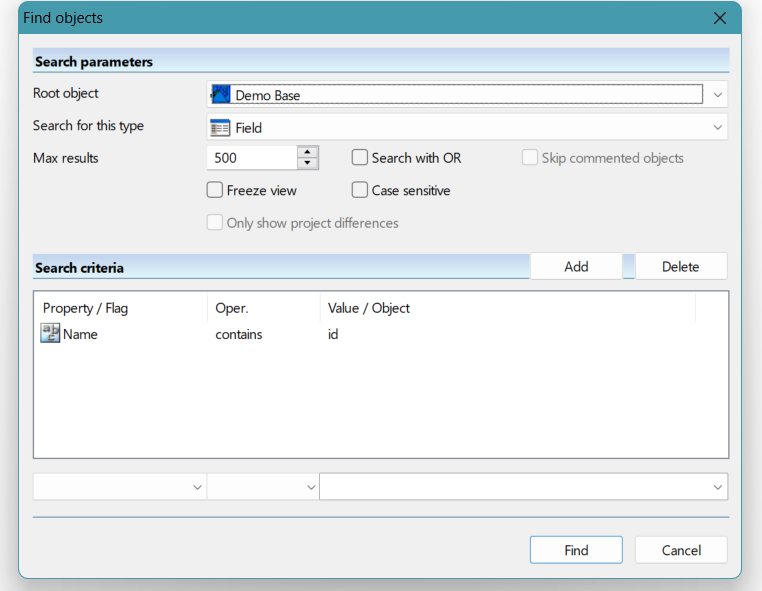Click the Property / Flag column header

pyautogui.click(x=85, y=308)
